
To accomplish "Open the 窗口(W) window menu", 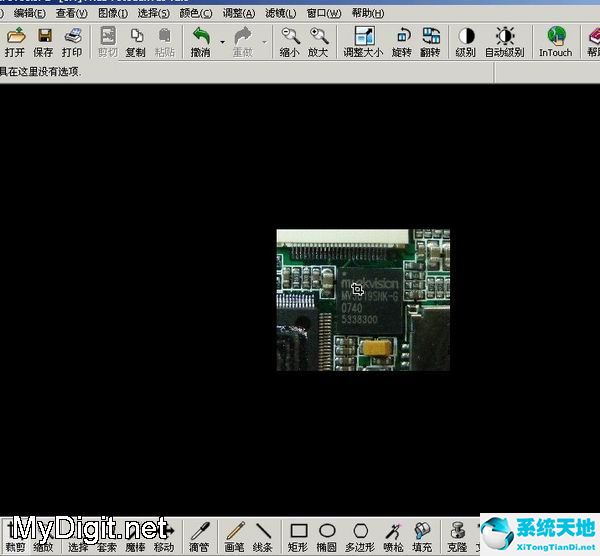I will click(x=324, y=13).
